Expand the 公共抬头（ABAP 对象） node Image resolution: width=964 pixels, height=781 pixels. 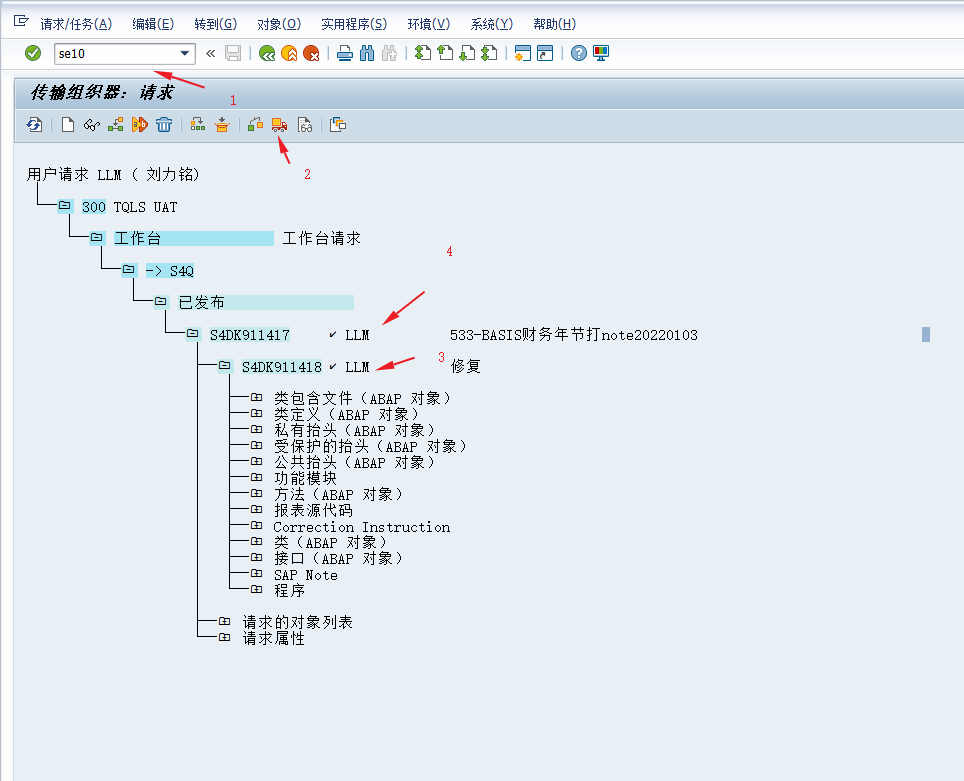[x=257, y=462]
